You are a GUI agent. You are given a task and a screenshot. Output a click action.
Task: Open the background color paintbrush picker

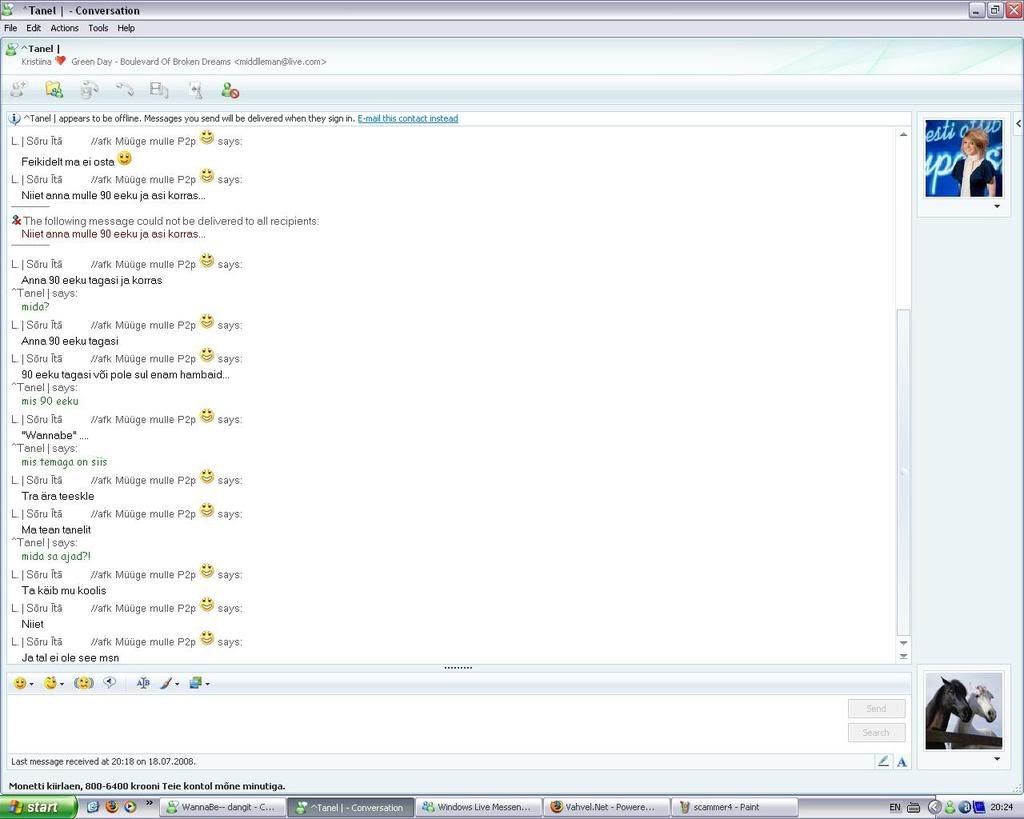pyautogui.click(x=169, y=683)
